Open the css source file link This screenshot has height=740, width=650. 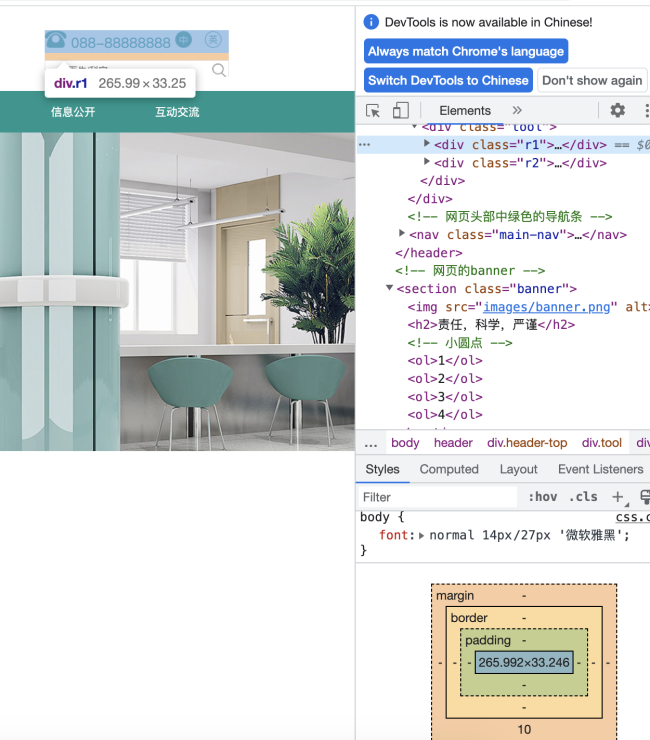click(633, 517)
